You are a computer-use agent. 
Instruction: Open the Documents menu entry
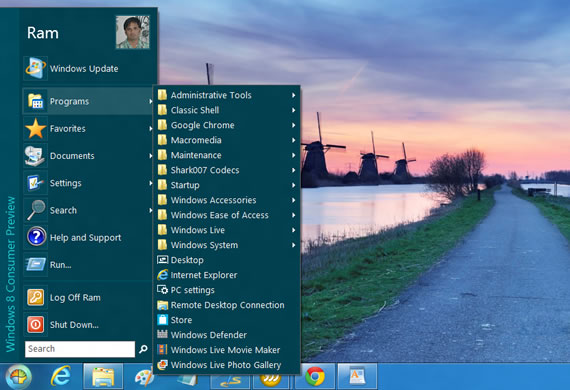(x=88, y=156)
